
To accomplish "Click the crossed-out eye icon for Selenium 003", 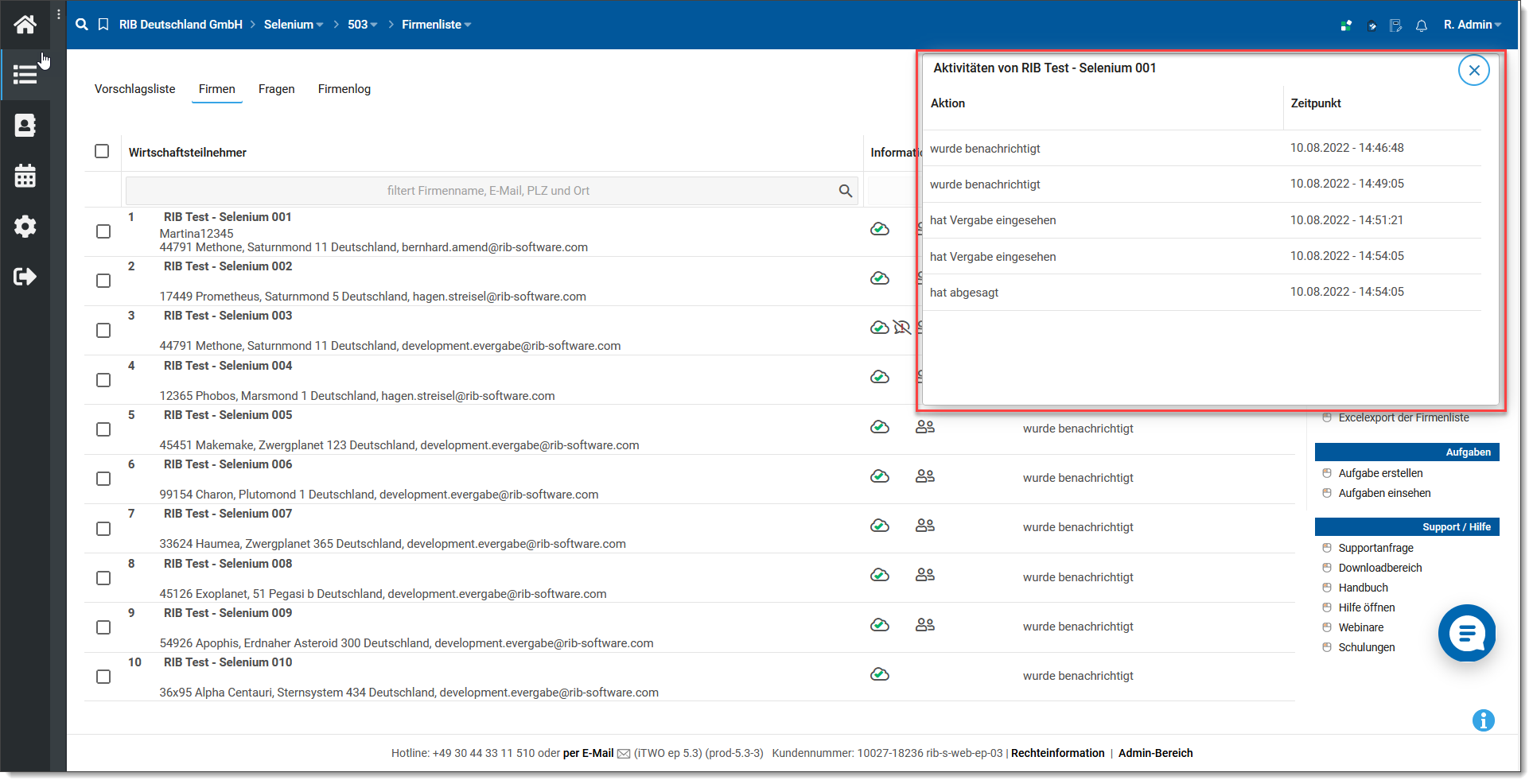I will tap(902, 328).
